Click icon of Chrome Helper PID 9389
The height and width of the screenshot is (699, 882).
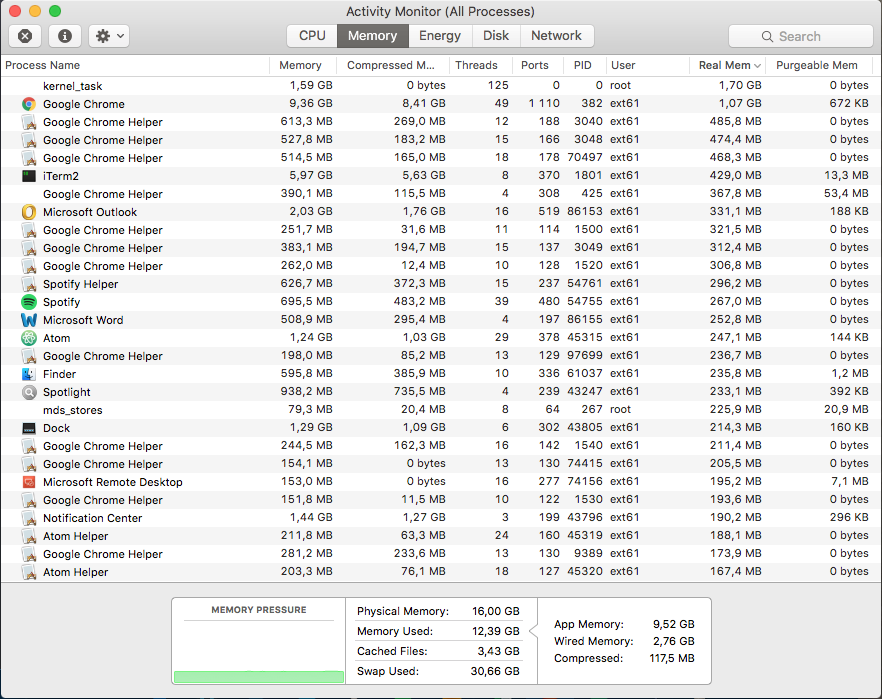coord(29,554)
